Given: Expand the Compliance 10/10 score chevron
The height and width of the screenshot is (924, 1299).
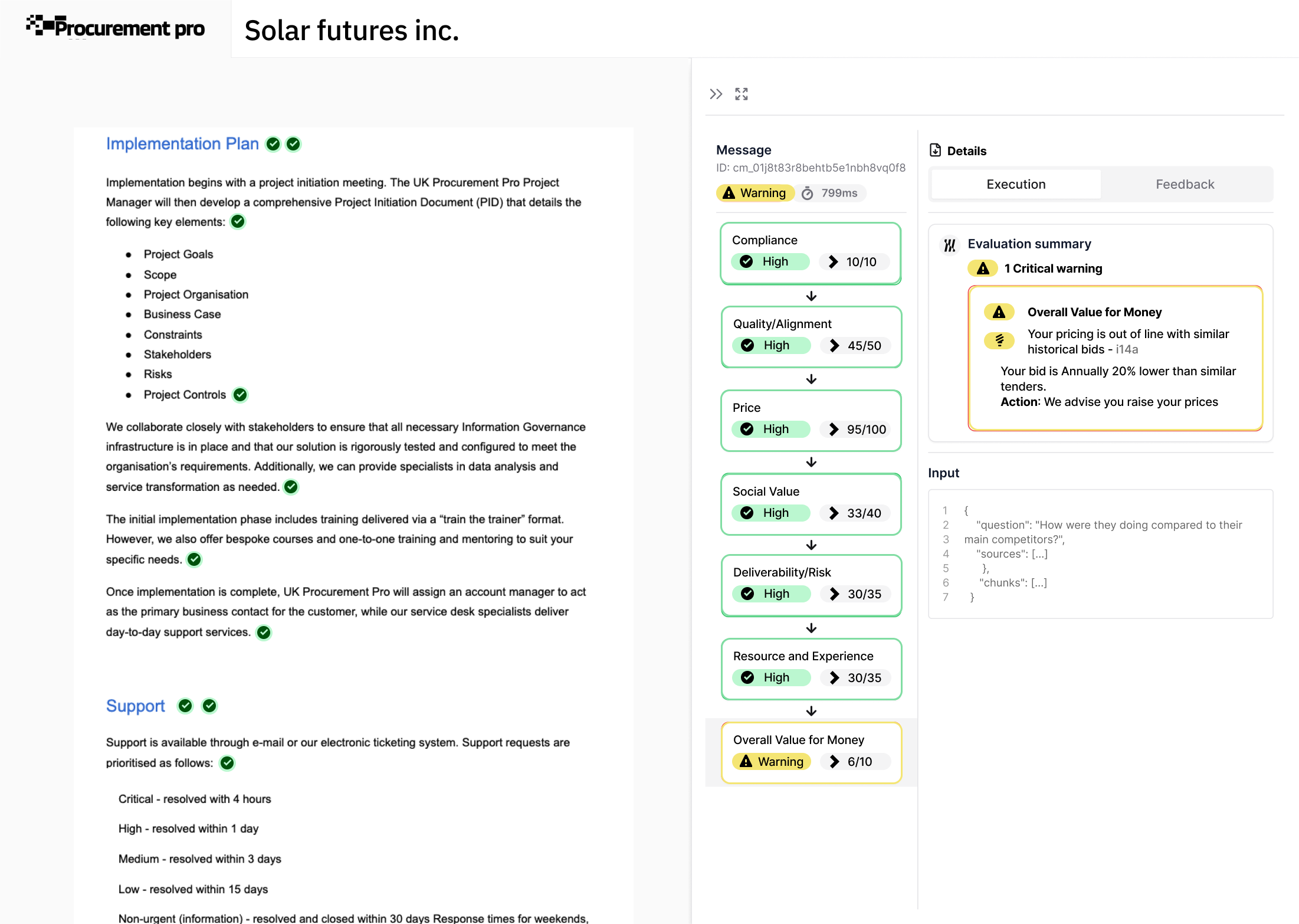Looking at the screenshot, I should pos(833,261).
